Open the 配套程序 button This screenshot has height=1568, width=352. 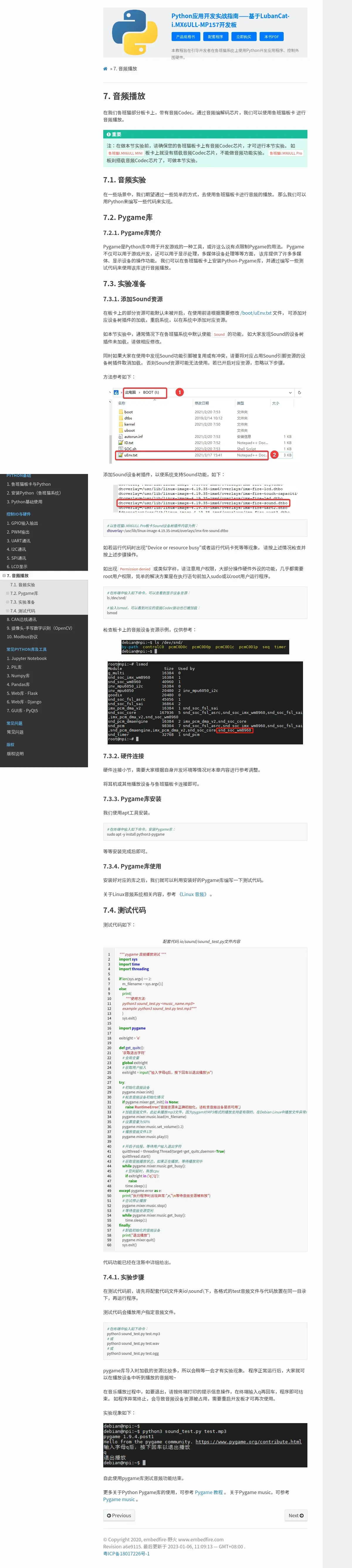[x=215, y=37]
